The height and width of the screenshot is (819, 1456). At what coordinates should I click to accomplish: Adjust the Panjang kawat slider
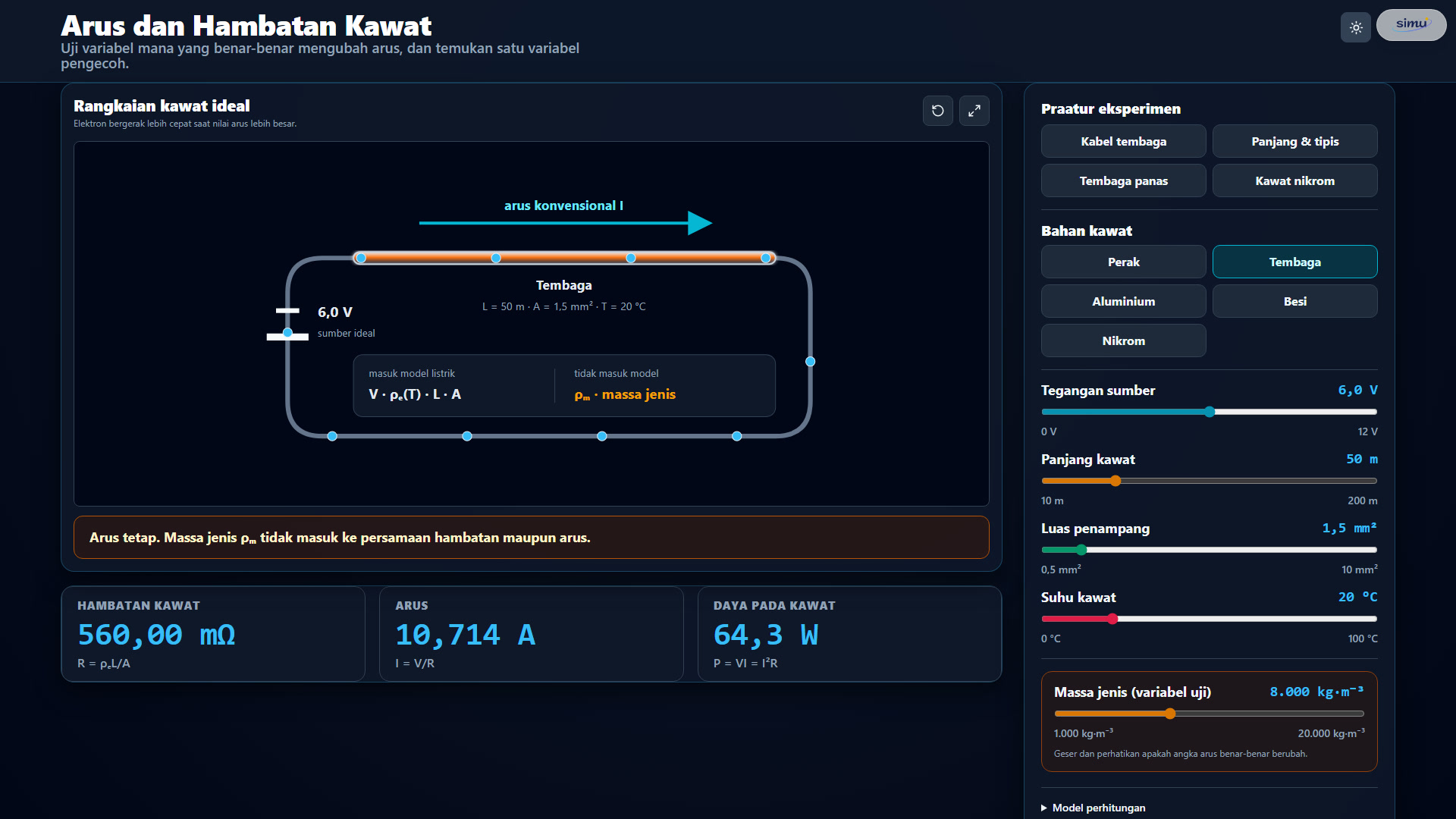(1210, 481)
